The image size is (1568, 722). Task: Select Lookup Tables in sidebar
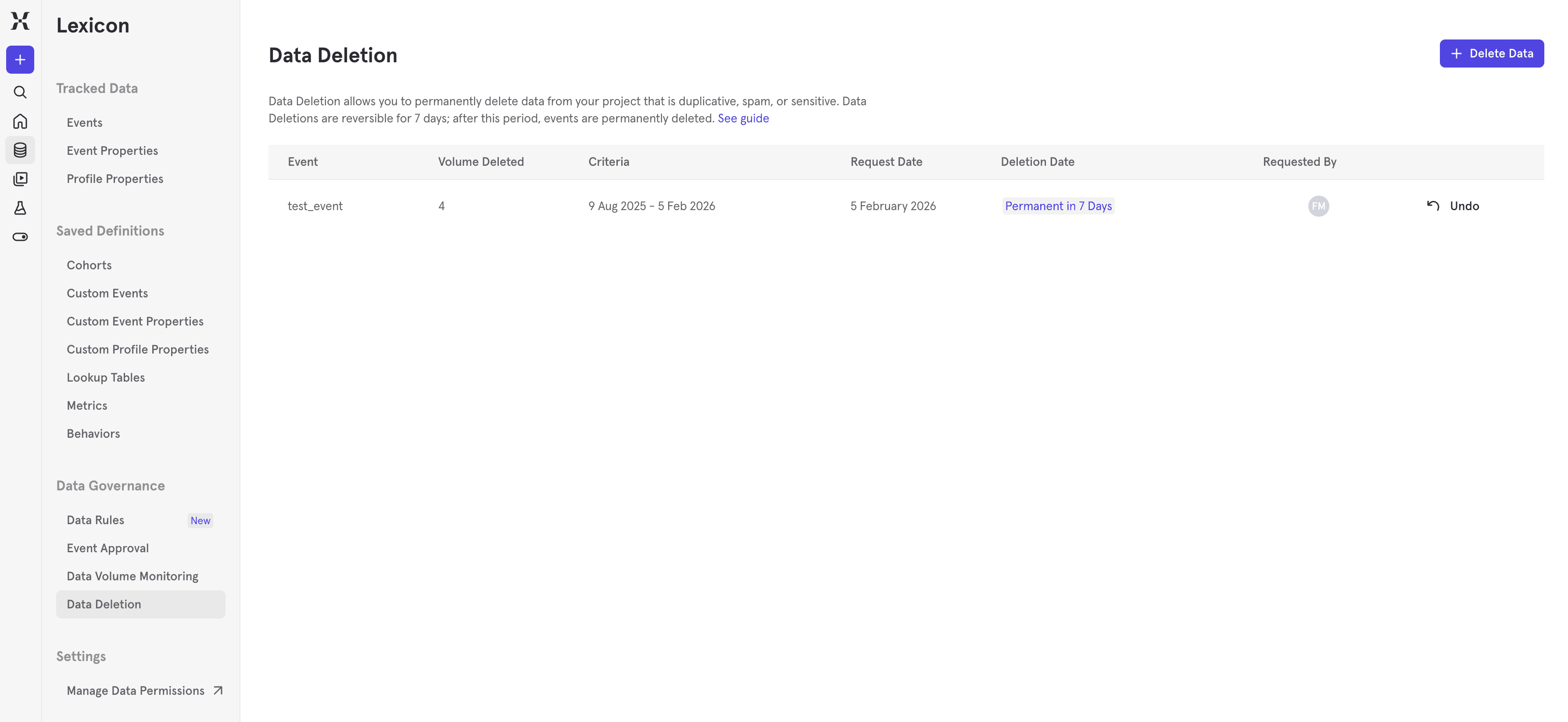pyautogui.click(x=106, y=377)
